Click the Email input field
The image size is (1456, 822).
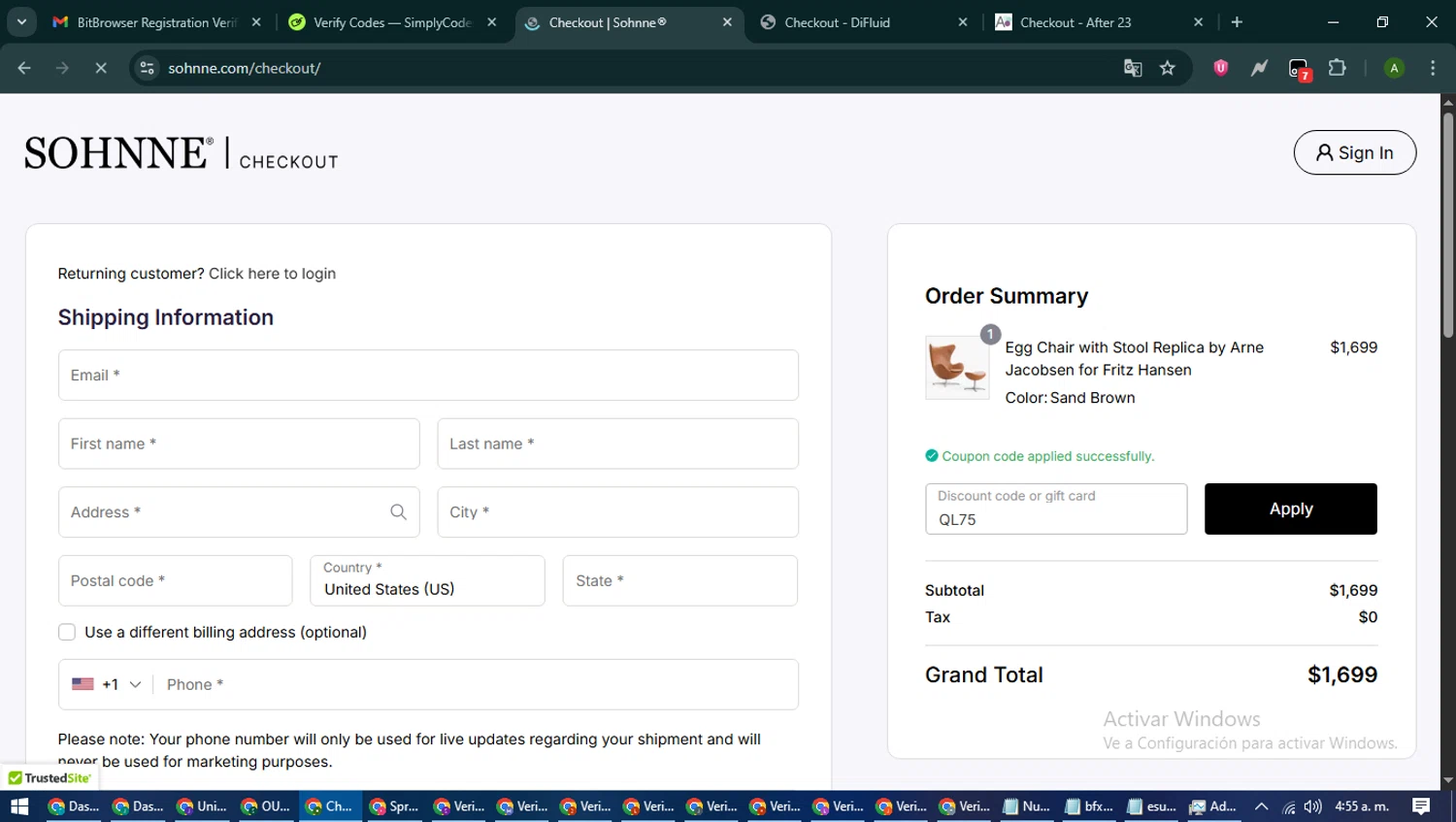428,375
